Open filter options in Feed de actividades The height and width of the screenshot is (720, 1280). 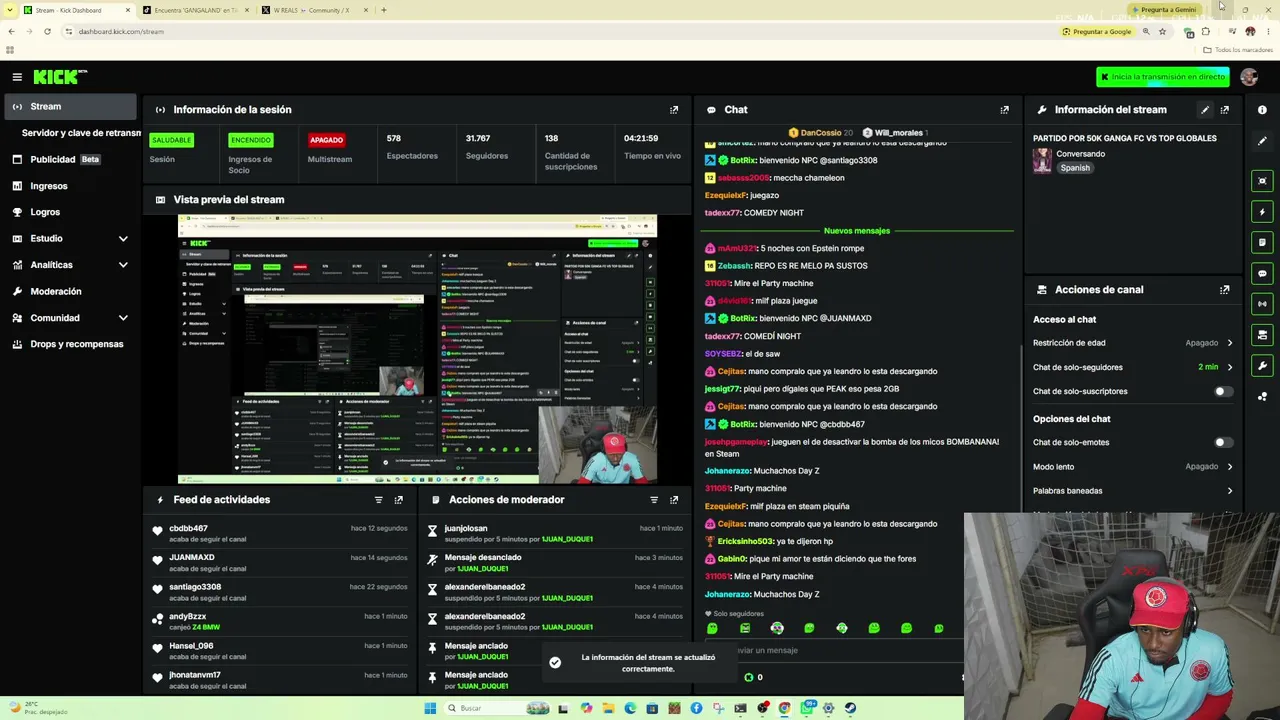[x=378, y=500]
